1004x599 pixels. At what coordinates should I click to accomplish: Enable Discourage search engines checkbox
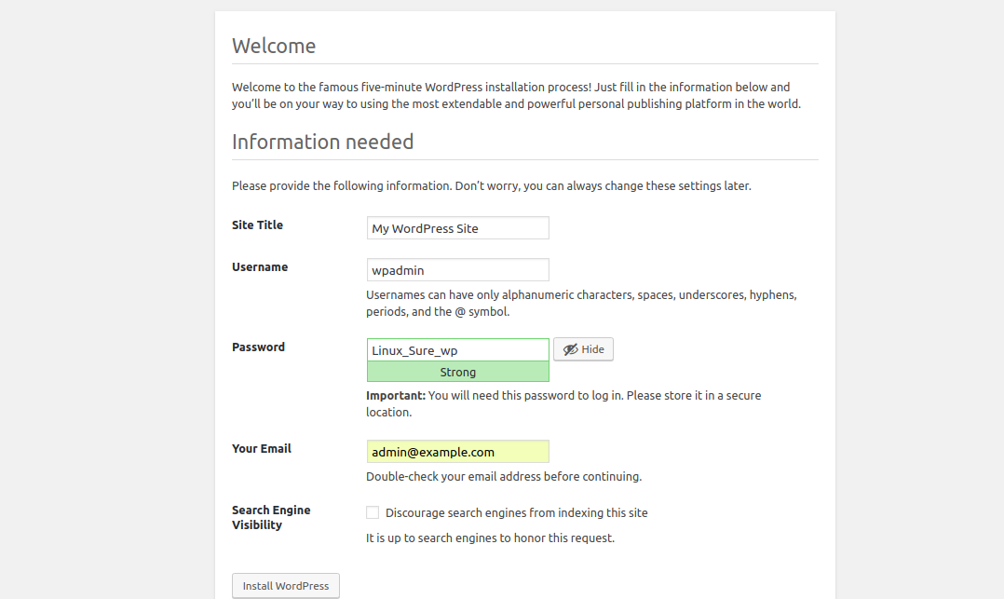click(x=373, y=513)
